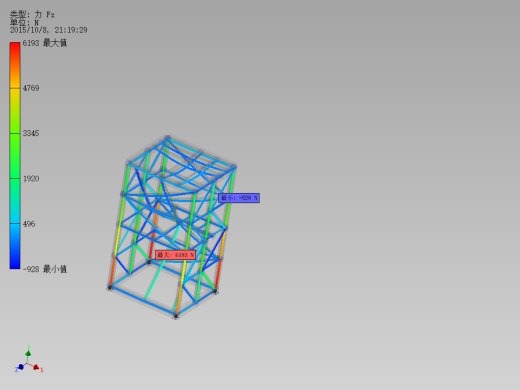This screenshot has width=520, height=390.
Task: Click the result type Fz header text
Action: [x=32, y=14]
